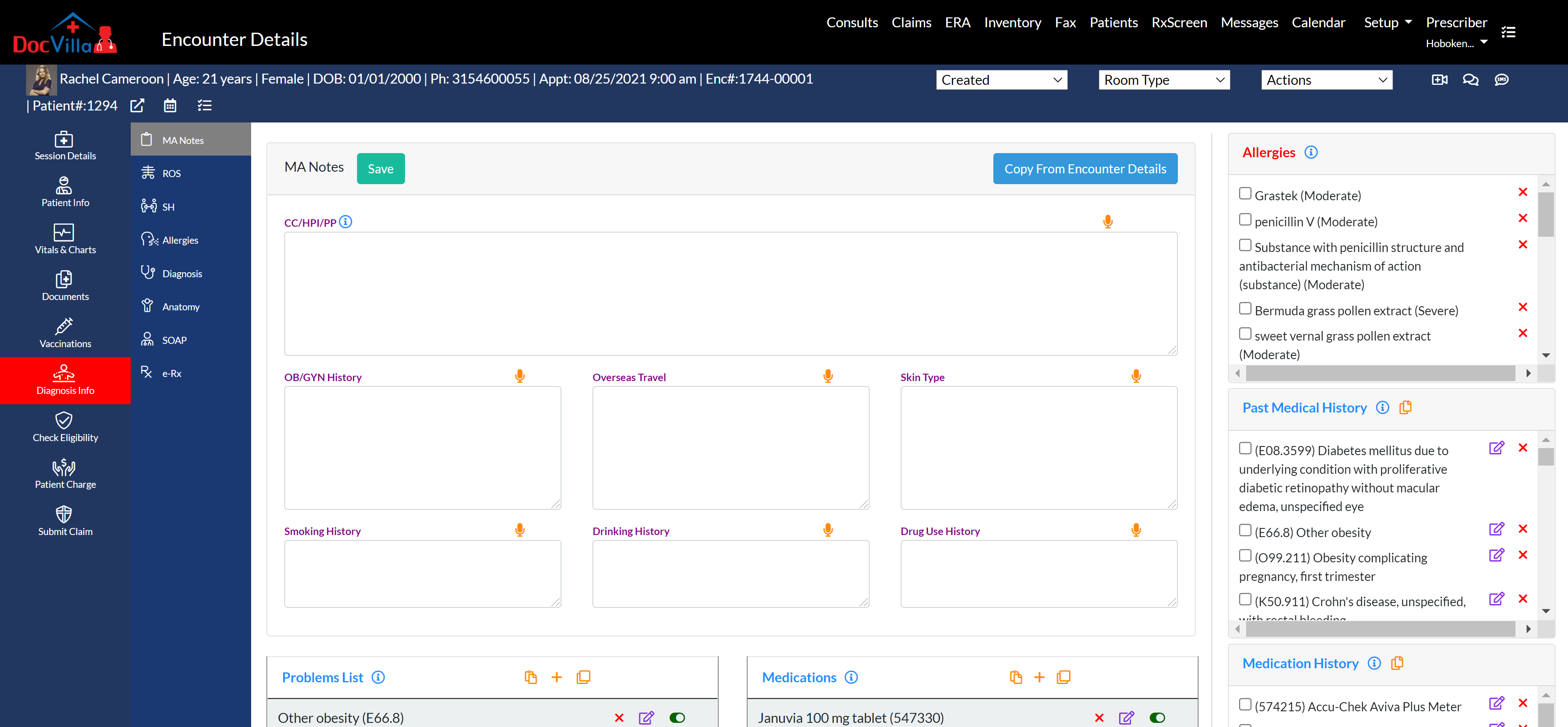
Task: Switch to the SOAP tab
Action: pyautogui.click(x=174, y=341)
